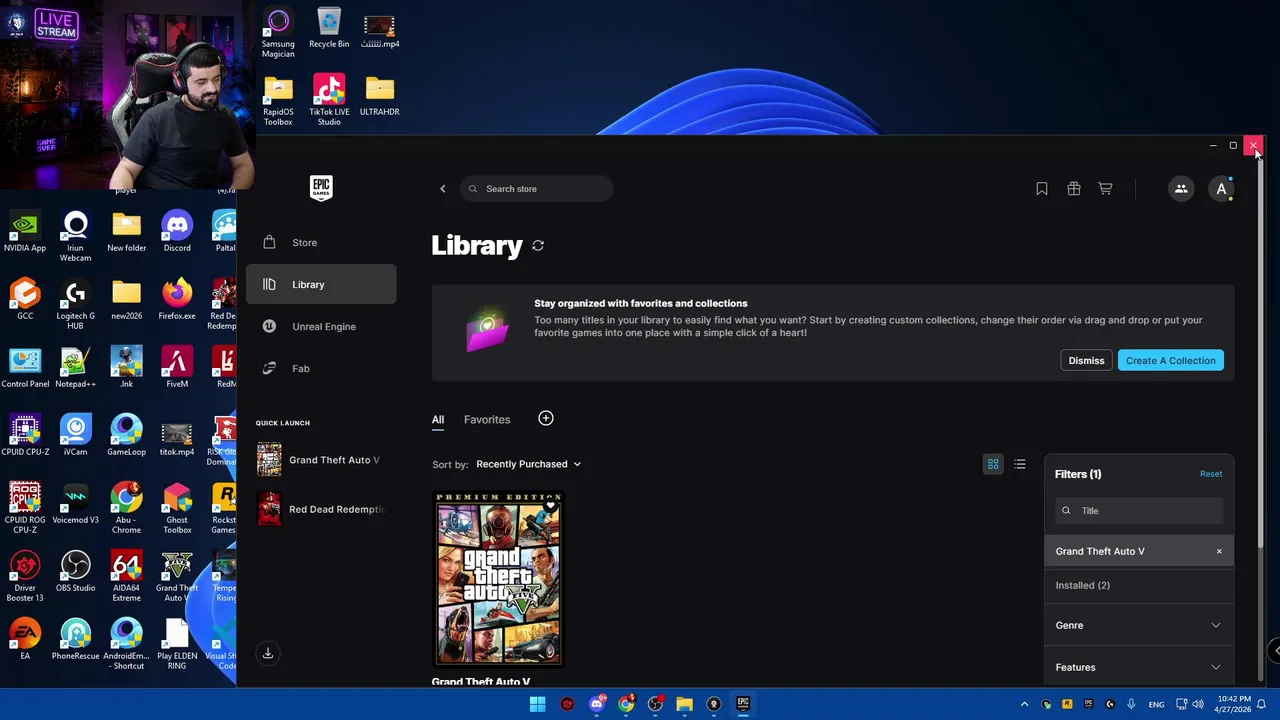The image size is (1280, 720).
Task: Open the account avatar labeled A
Action: click(1221, 189)
